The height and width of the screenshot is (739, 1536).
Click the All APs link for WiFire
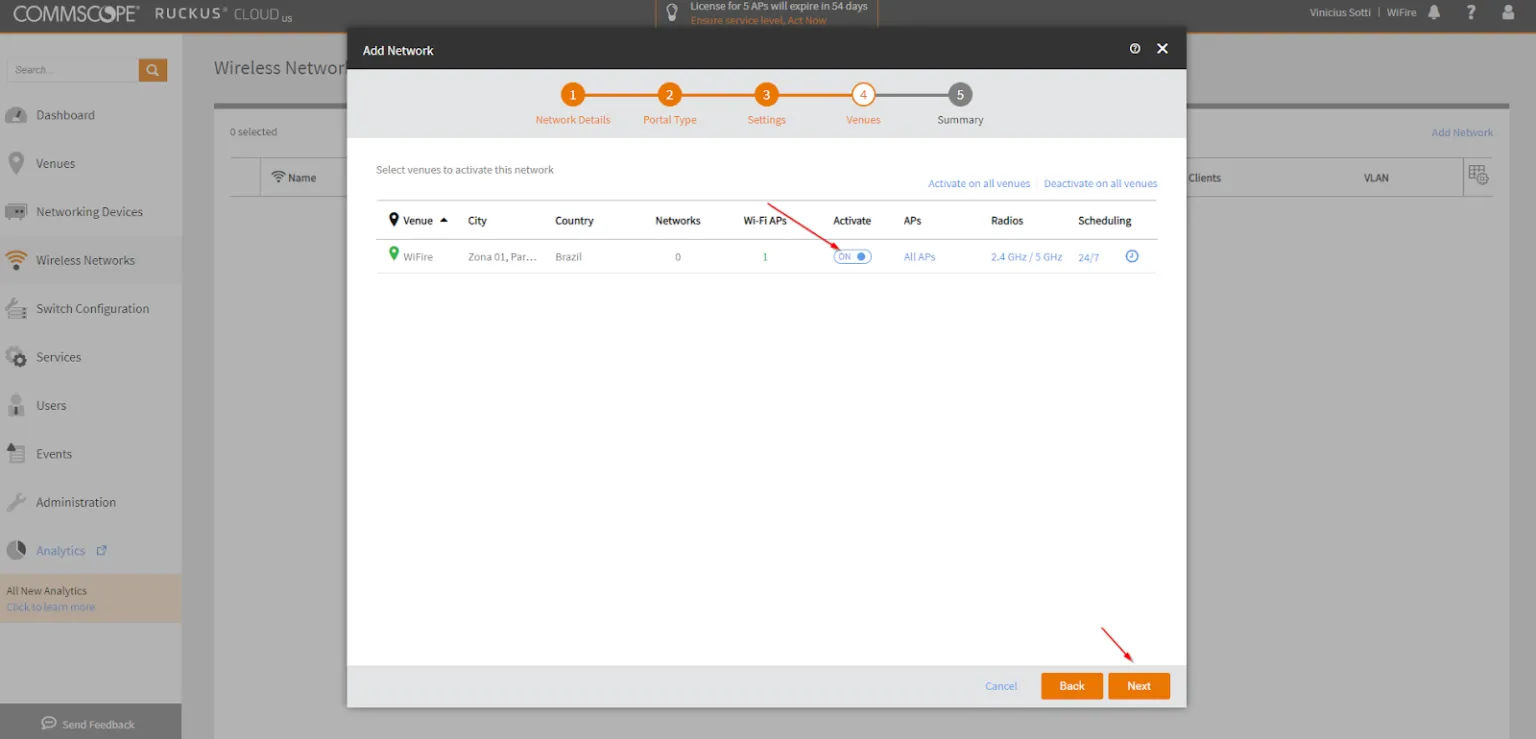tap(919, 257)
